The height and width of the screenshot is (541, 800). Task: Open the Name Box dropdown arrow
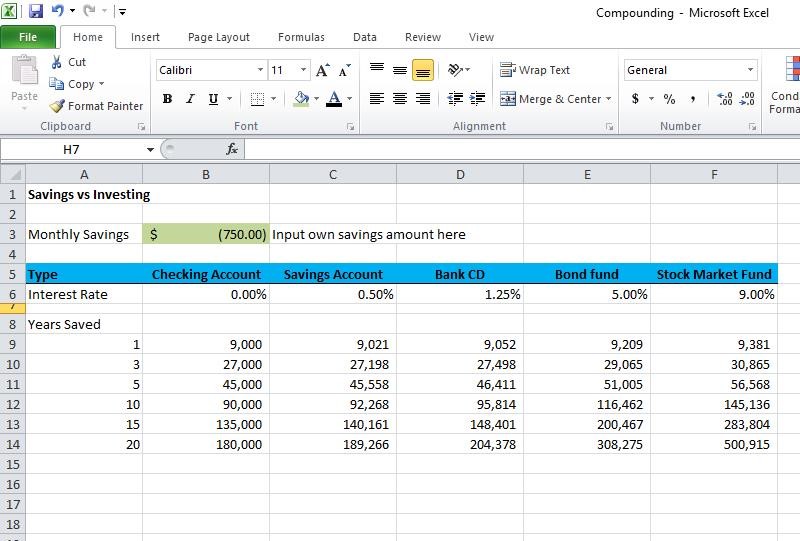[150, 149]
